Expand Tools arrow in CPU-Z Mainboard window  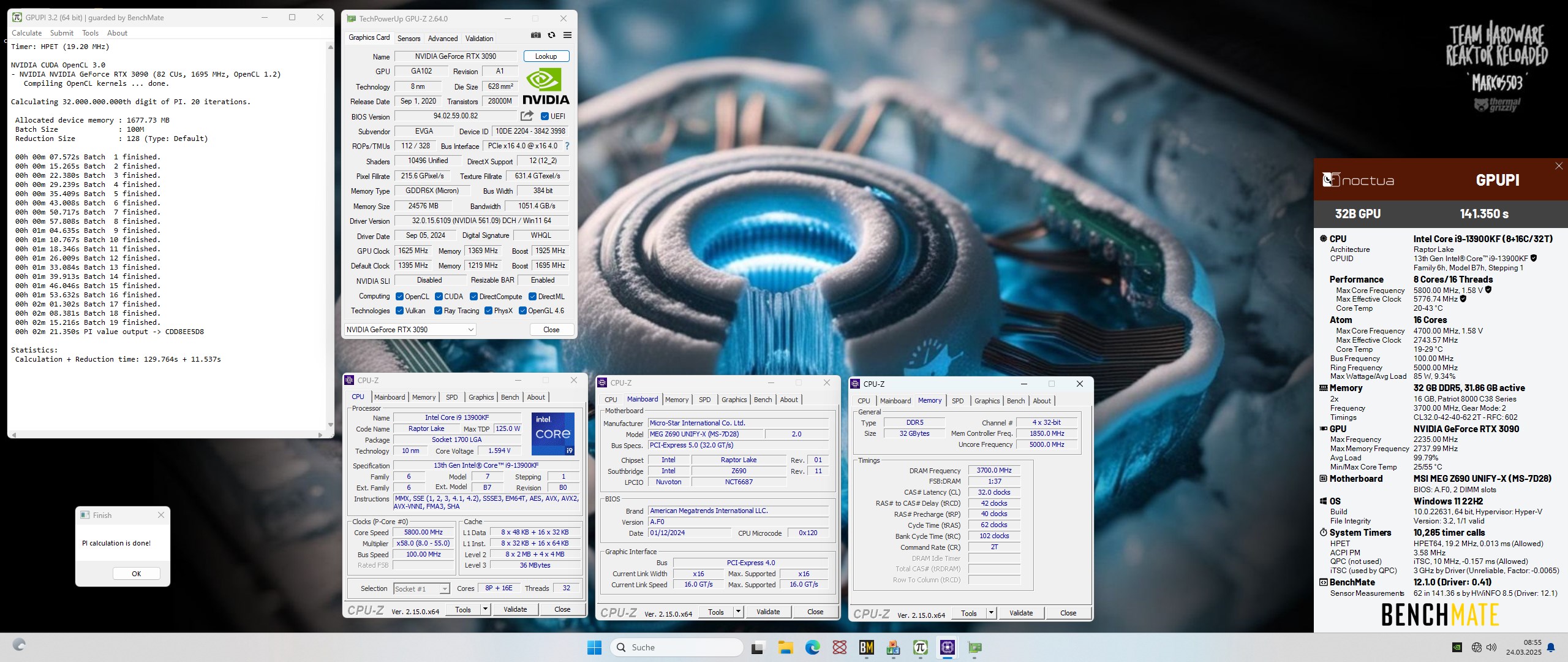pyautogui.click(x=738, y=612)
